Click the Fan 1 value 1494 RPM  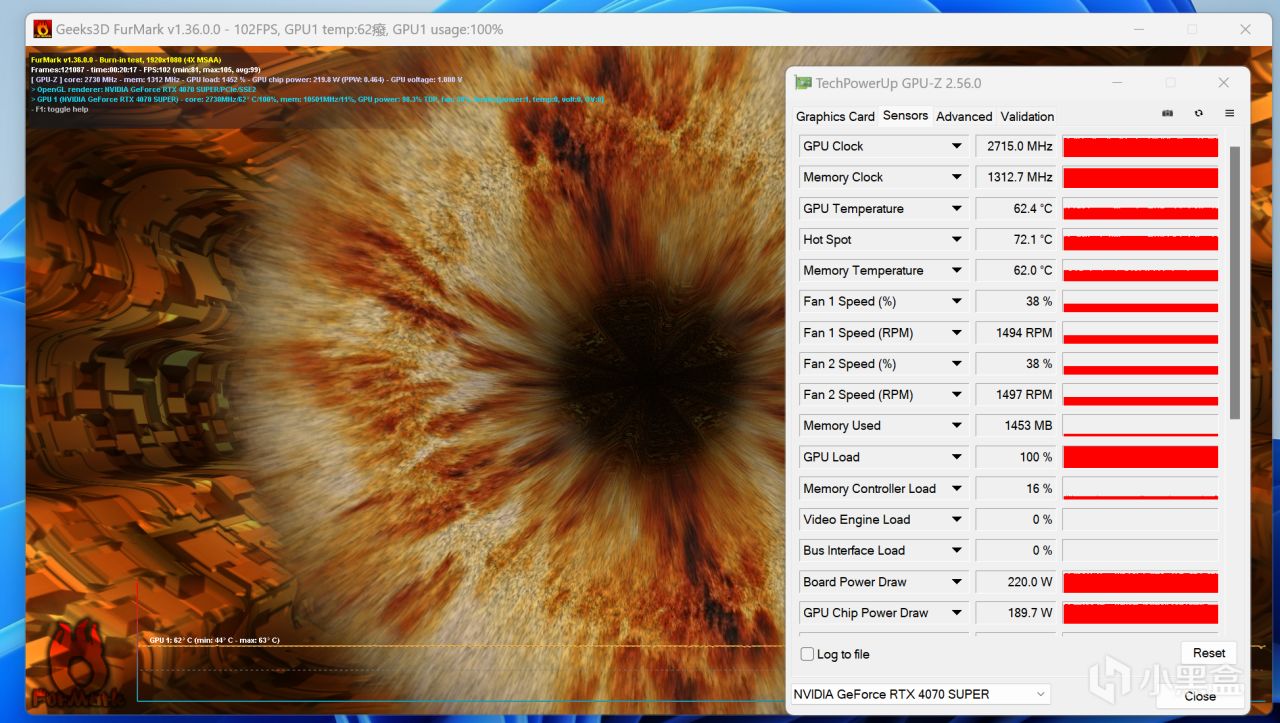(1016, 332)
